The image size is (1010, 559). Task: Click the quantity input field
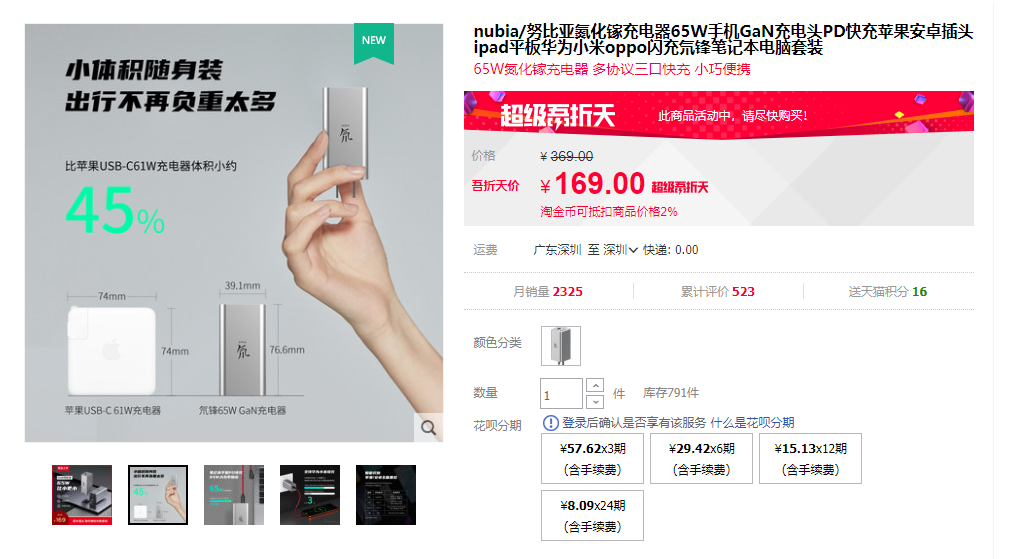[561, 393]
